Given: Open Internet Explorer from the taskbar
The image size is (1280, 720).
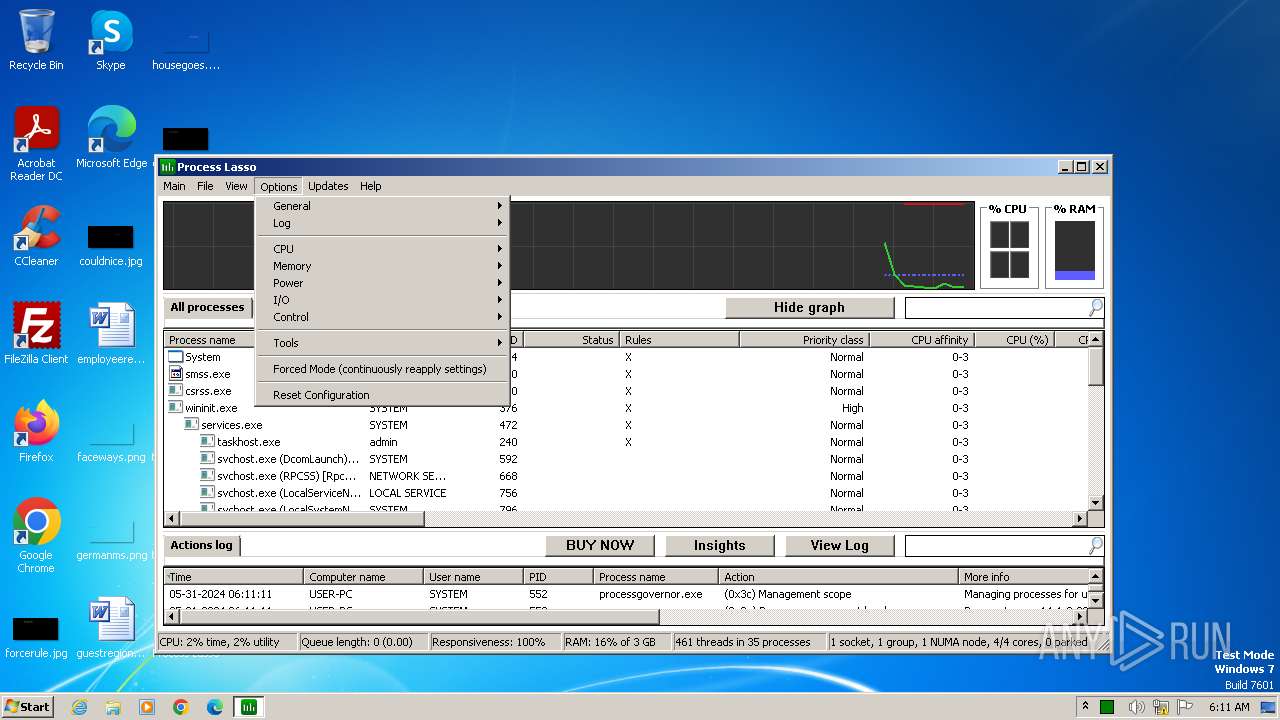Looking at the screenshot, I should pyautogui.click(x=79, y=707).
